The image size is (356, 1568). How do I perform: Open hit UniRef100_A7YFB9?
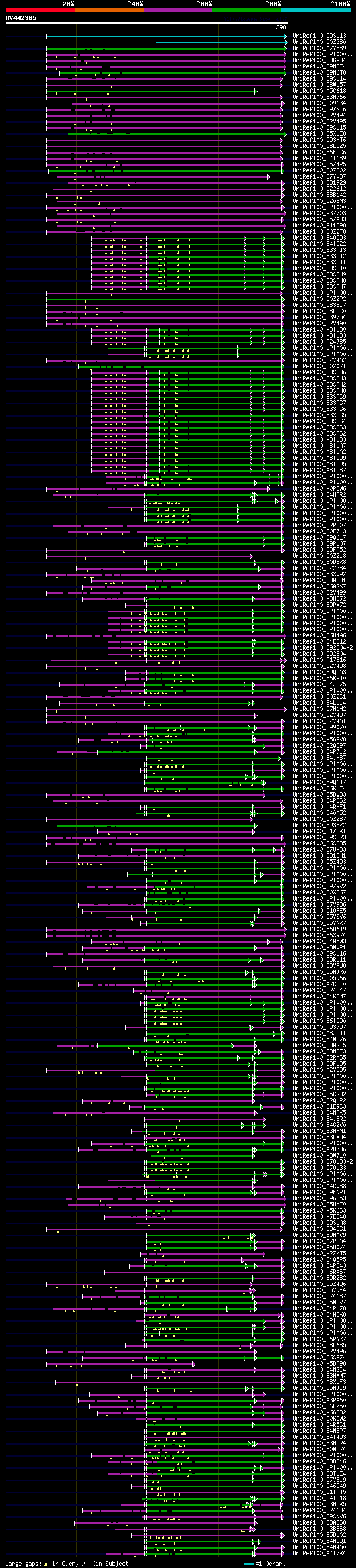pyautogui.click(x=319, y=49)
